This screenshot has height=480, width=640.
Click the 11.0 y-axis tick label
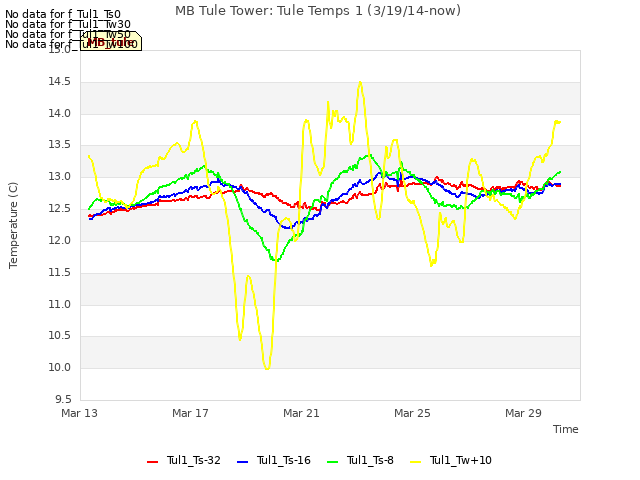[x=60, y=304]
